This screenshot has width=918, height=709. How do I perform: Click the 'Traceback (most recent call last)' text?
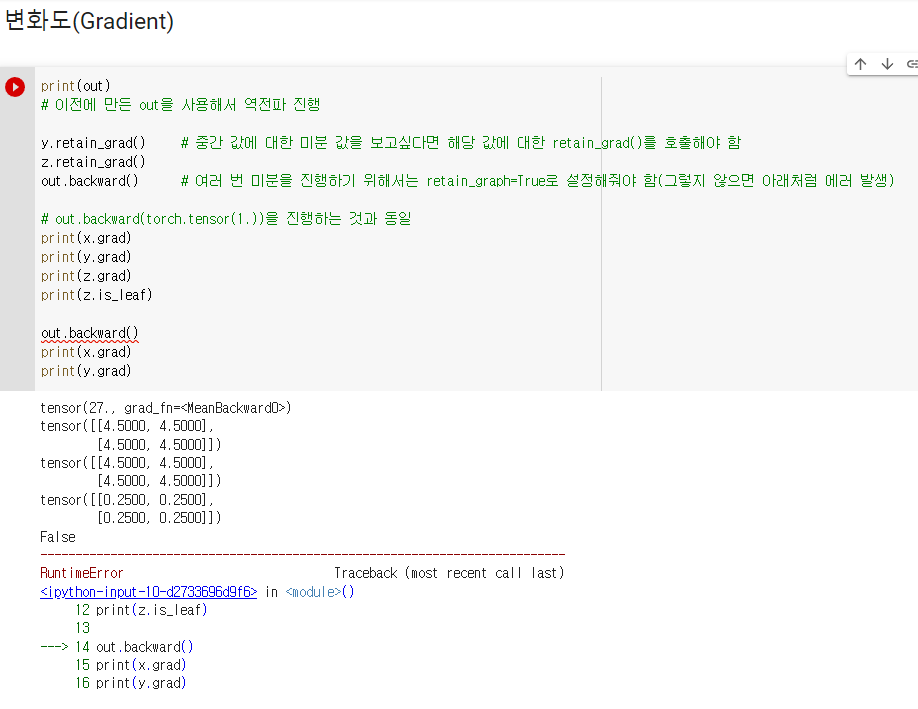pyautogui.click(x=449, y=573)
